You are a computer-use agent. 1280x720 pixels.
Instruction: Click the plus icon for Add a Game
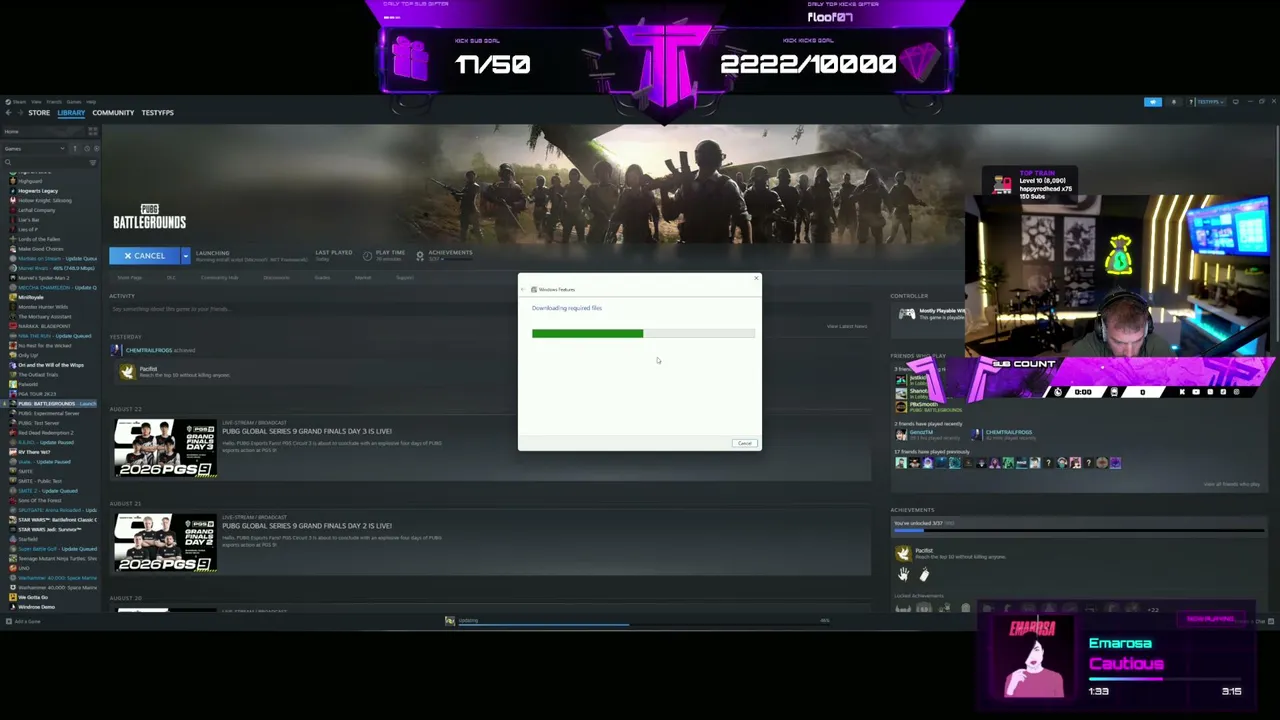(8, 621)
